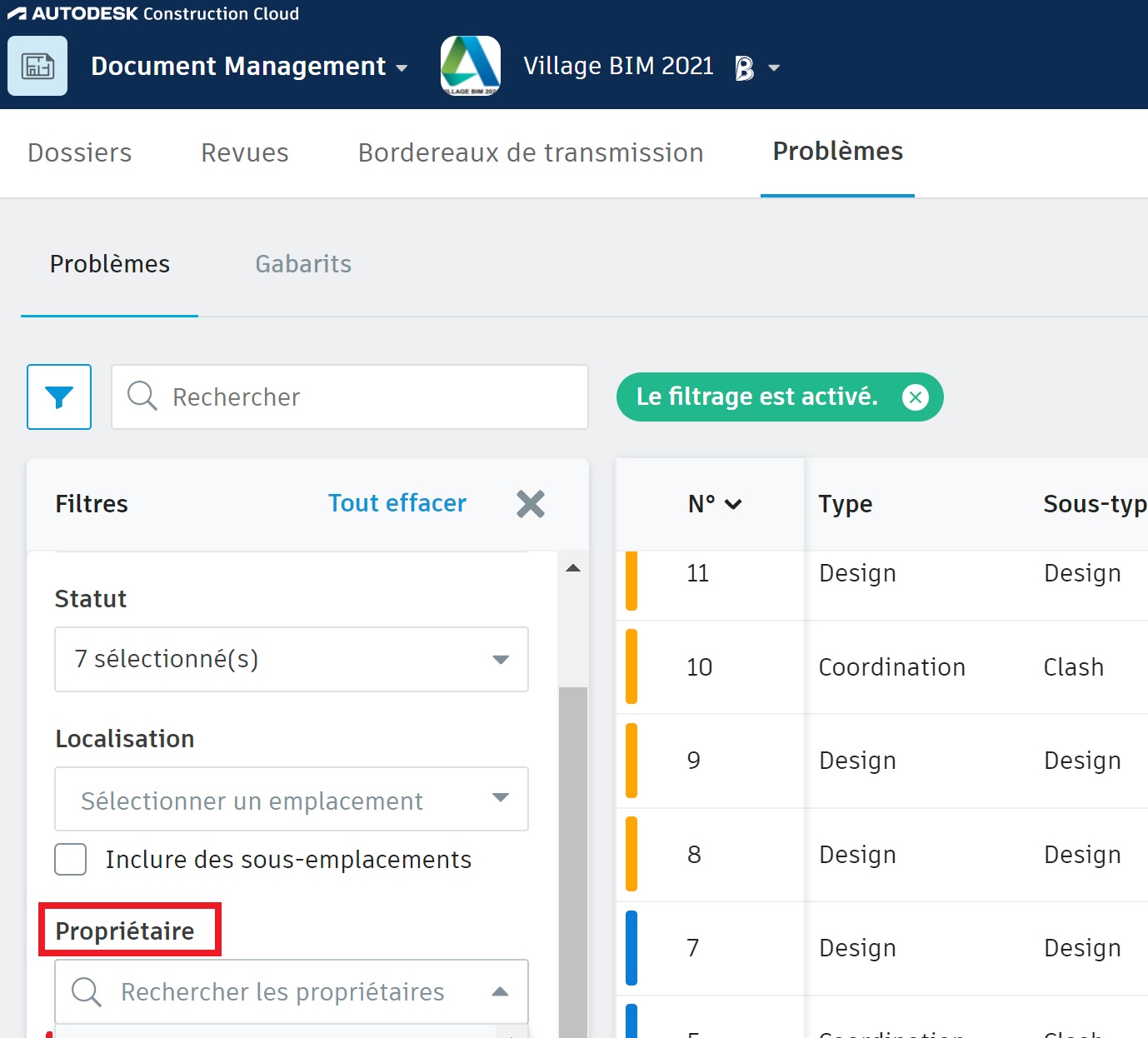Open the Dossiers tab
The image size is (1148, 1038).
[x=79, y=152]
